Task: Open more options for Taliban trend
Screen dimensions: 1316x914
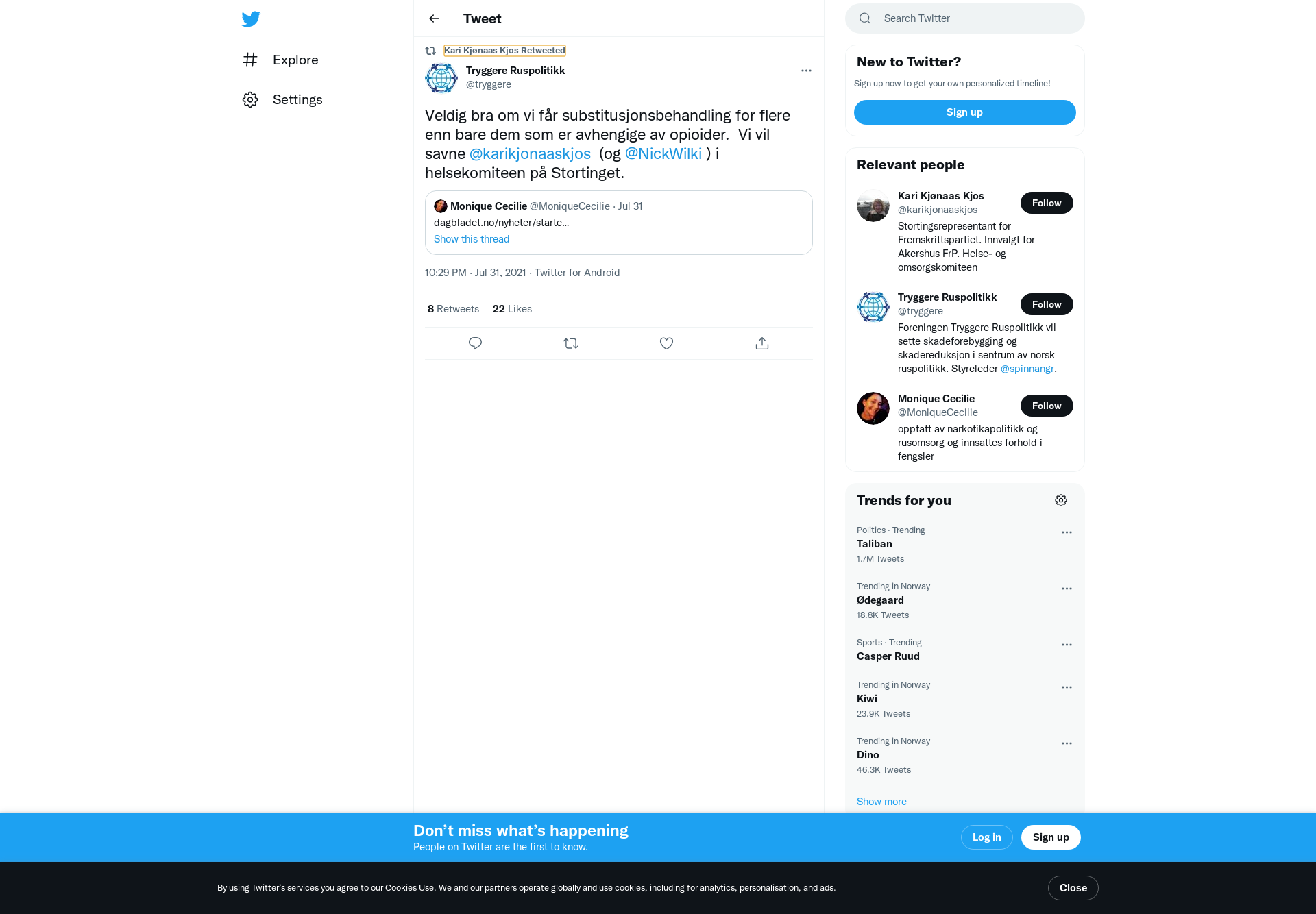Action: coord(1067,532)
